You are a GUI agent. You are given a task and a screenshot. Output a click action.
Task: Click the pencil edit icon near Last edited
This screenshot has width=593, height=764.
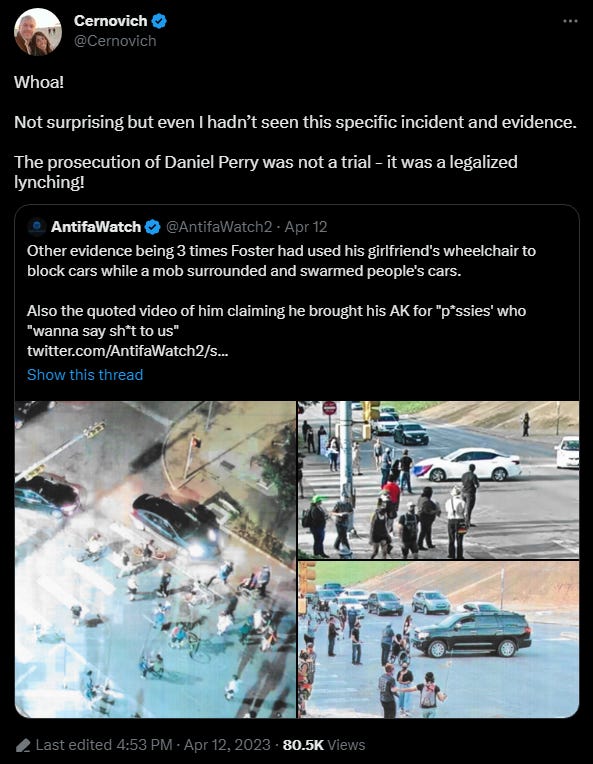[x=23, y=745]
